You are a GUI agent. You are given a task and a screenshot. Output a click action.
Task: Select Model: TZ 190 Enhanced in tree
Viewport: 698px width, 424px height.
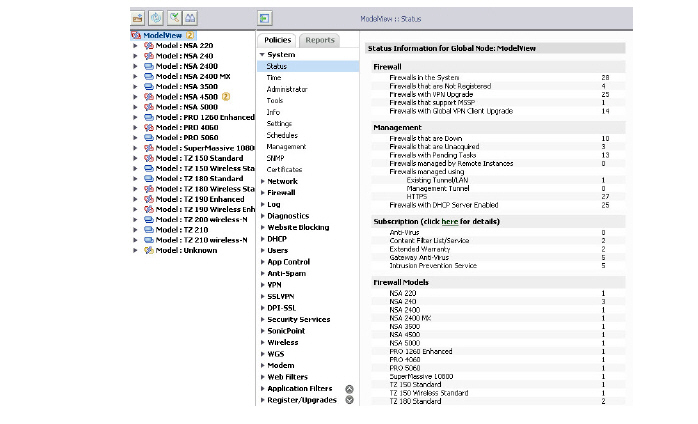(x=200, y=199)
